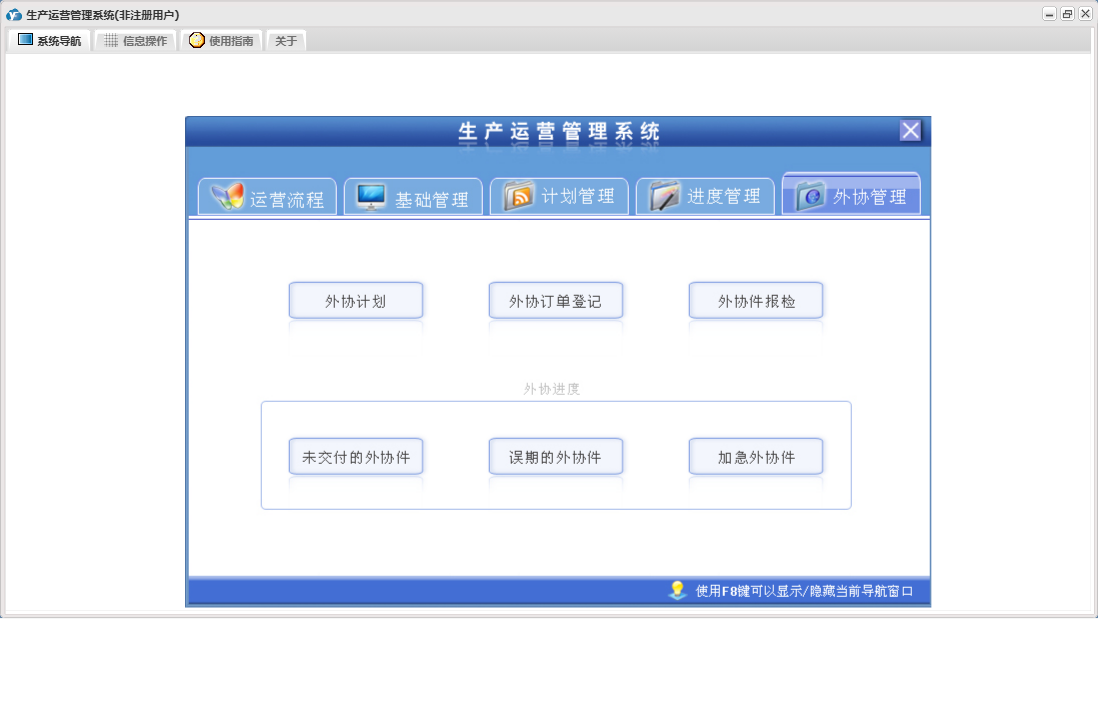The image size is (1098, 716).
Task: Click the butterfly icon on 运营流程 tab
Action: 228,197
